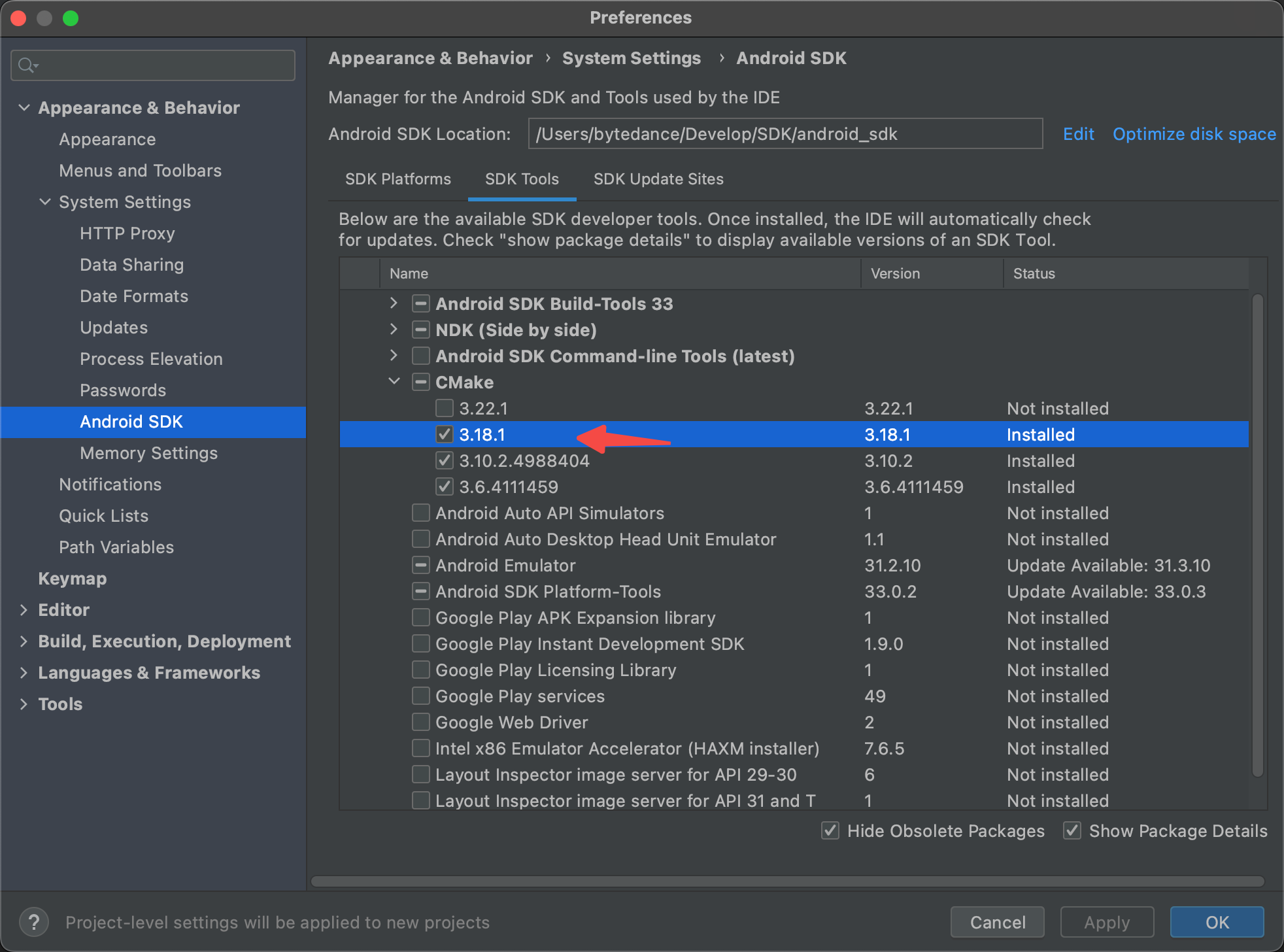This screenshot has width=1284, height=952.
Task: Collapse the CMake tree node
Action: point(394,381)
